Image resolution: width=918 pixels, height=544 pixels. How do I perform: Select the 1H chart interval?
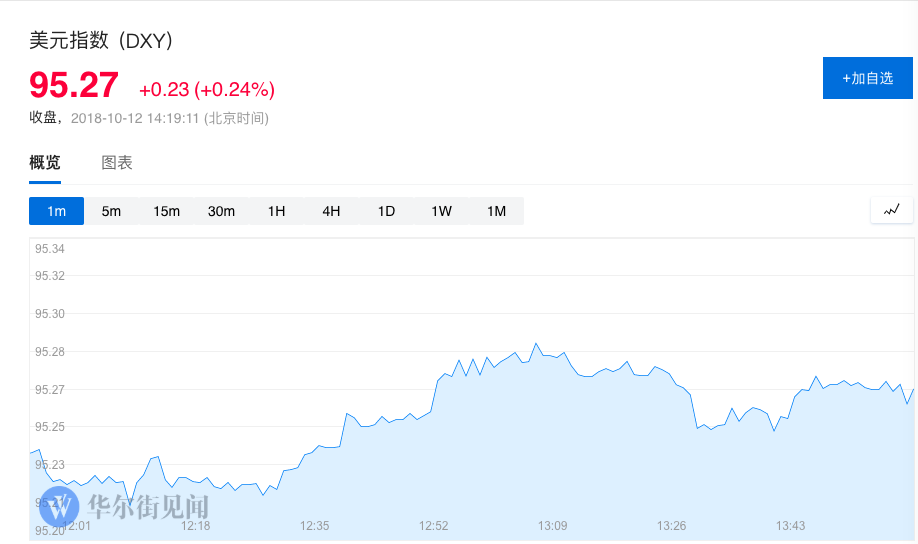(x=276, y=211)
